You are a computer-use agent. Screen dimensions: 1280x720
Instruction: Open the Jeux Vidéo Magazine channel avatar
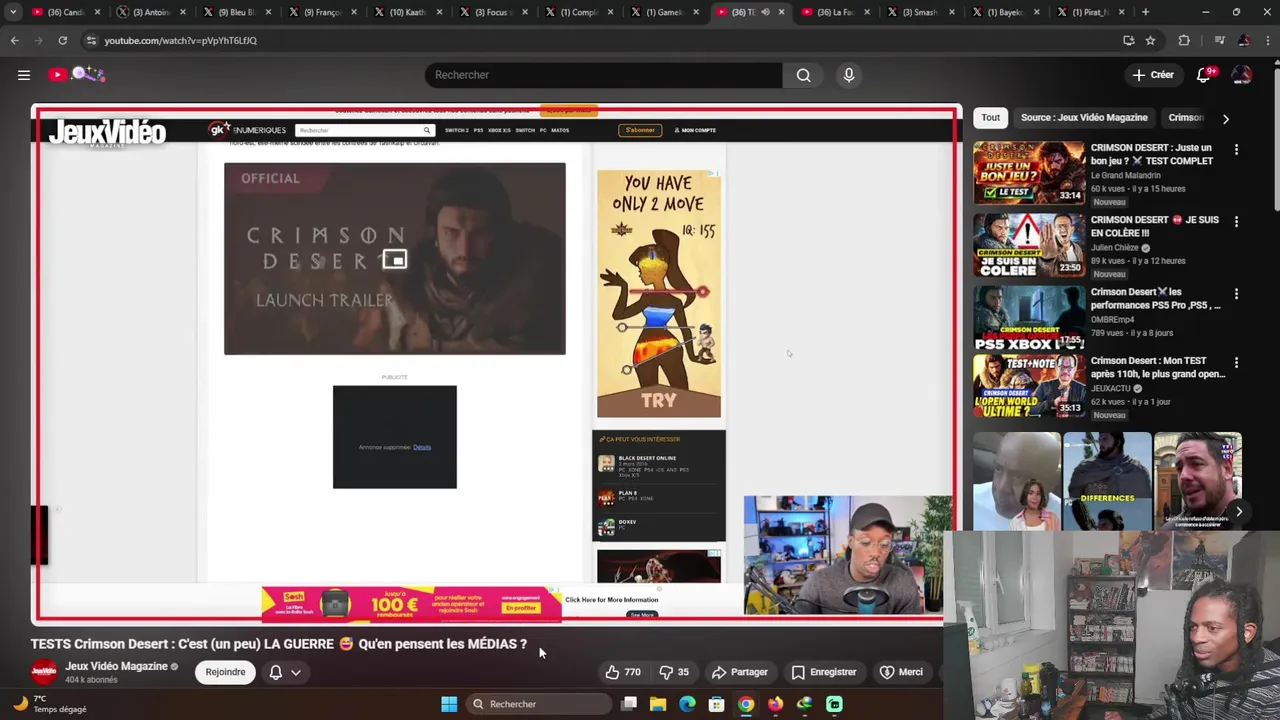[43, 672]
